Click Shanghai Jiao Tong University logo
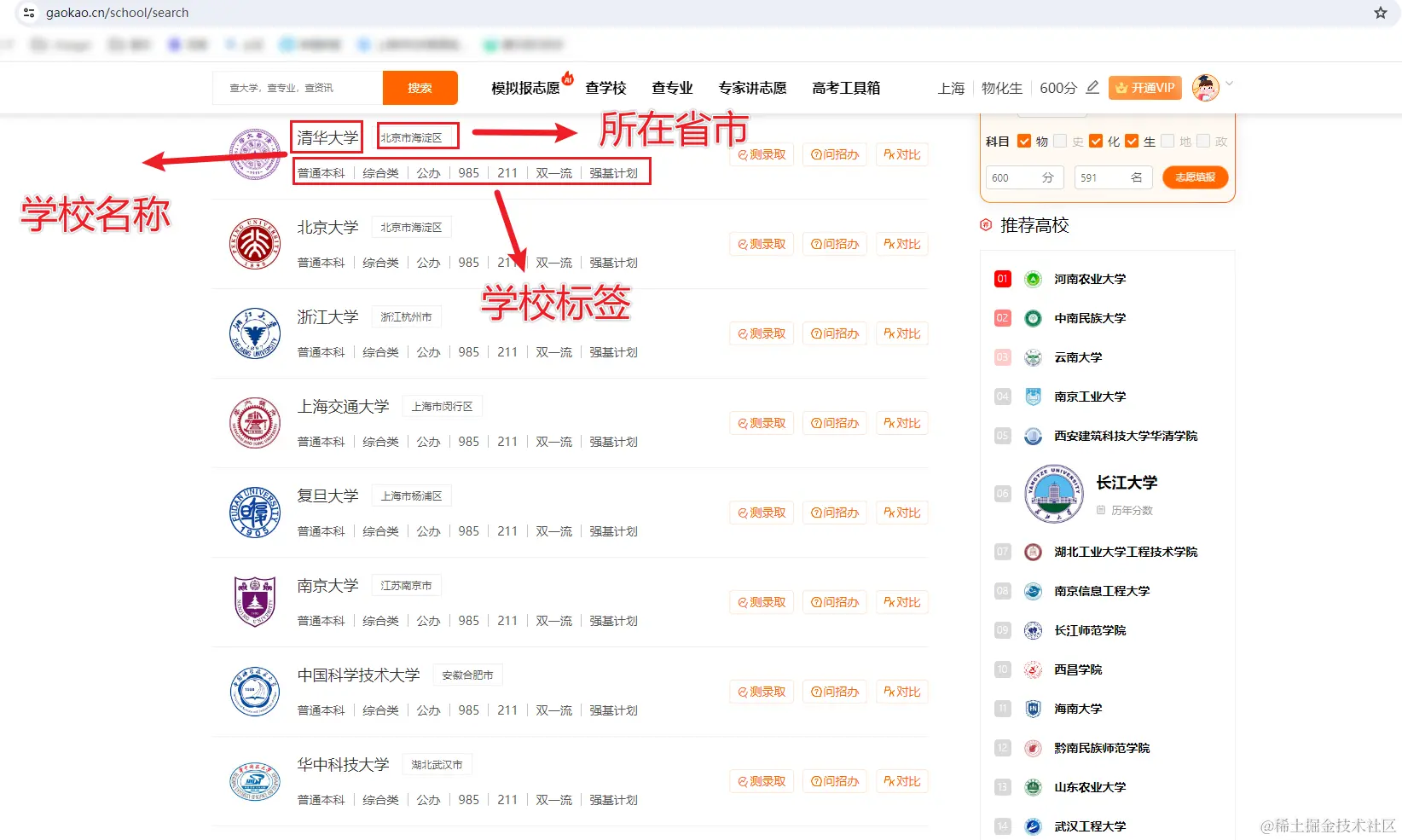This screenshot has height=840, width=1402. (x=255, y=423)
